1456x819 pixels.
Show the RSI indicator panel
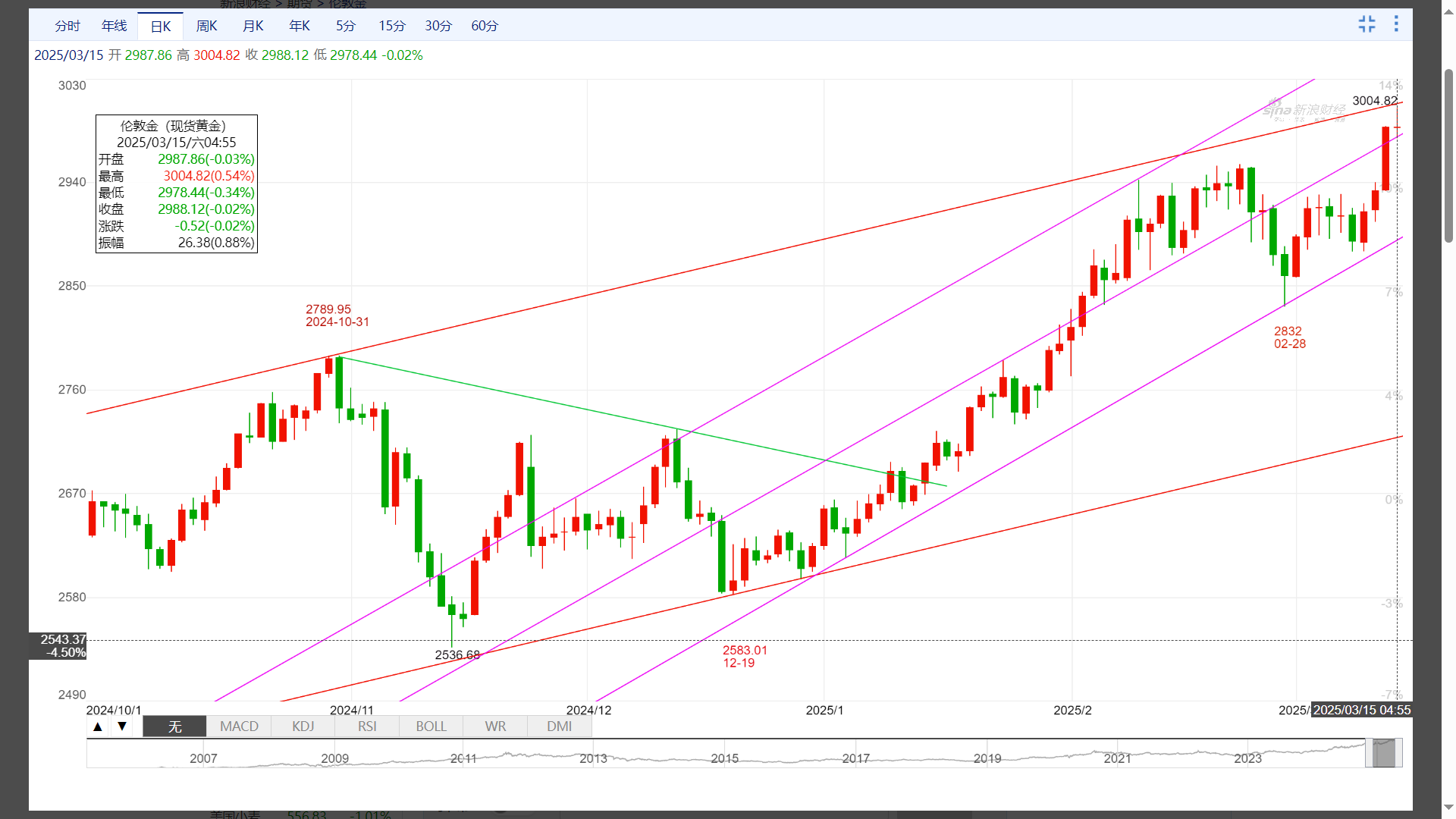click(x=367, y=726)
